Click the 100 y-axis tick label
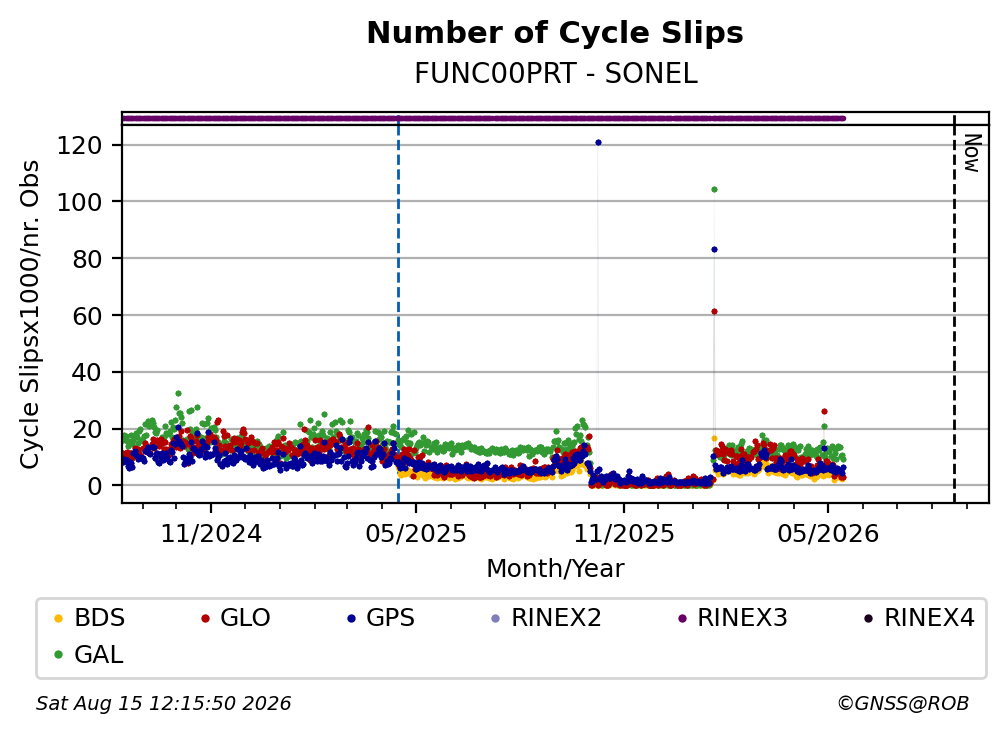The height and width of the screenshot is (734, 1008). click(80, 202)
